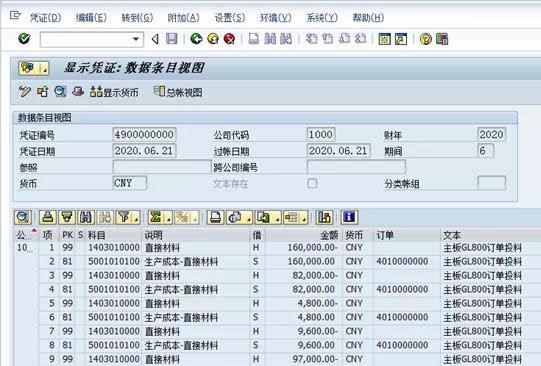Click the green checkmark Enter icon
Viewport: 541px width, 366px height.
(x=24, y=39)
